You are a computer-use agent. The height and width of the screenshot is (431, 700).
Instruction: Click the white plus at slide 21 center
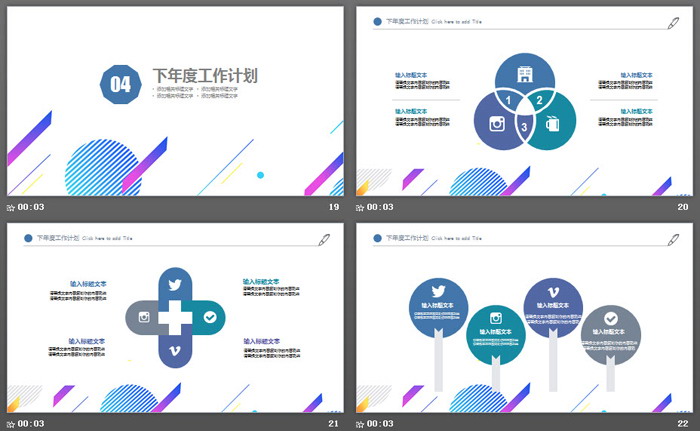pos(175,318)
